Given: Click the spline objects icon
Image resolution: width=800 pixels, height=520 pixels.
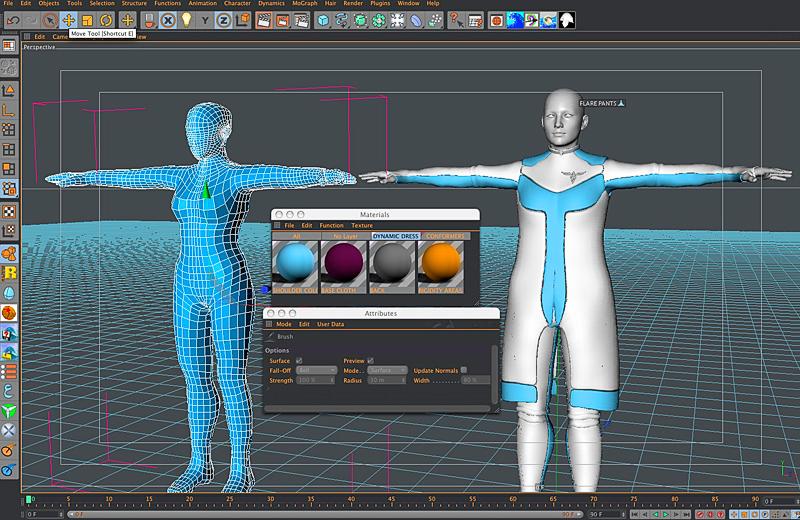Looking at the screenshot, I should pyautogui.click(x=341, y=20).
